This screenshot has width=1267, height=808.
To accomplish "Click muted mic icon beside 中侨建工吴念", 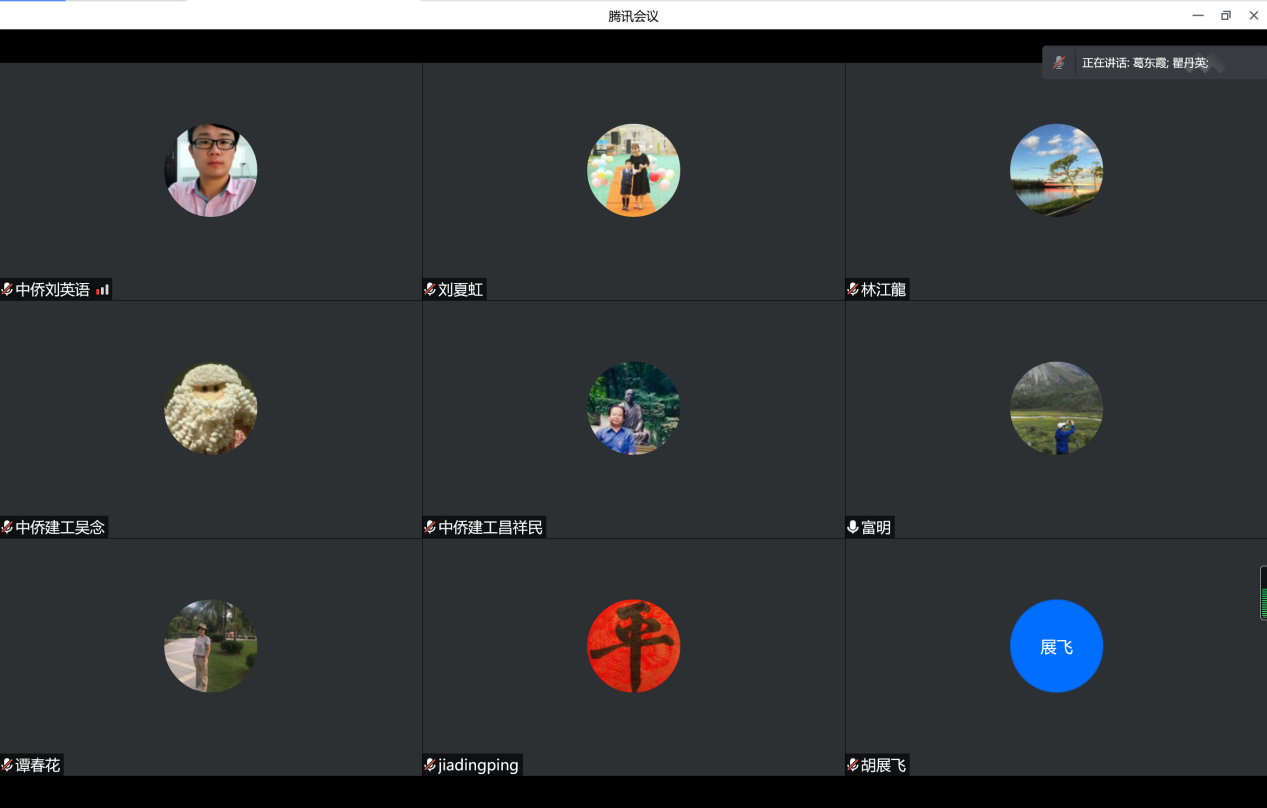I will 7,527.
